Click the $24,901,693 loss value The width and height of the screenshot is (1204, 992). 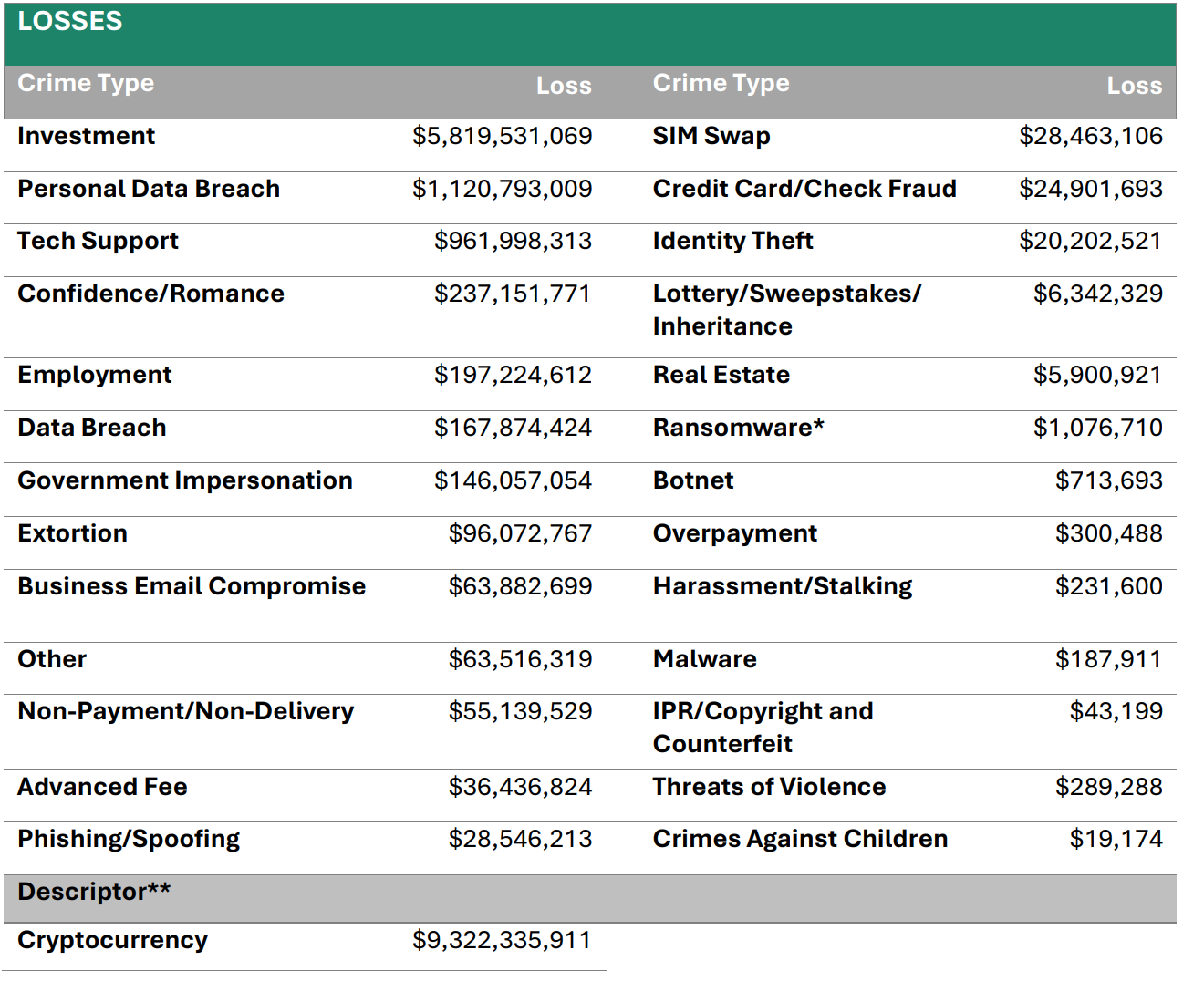point(1091,189)
